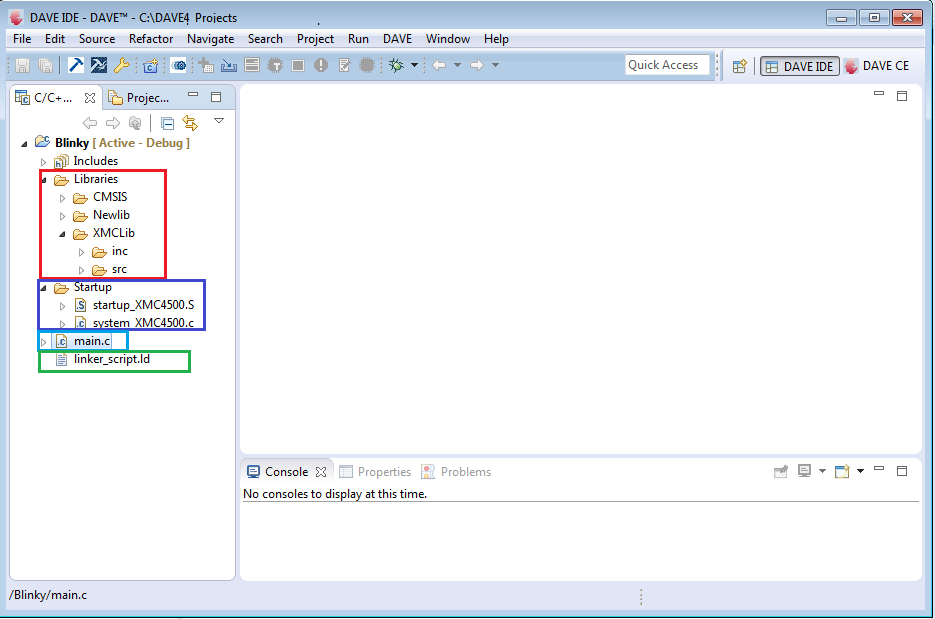Expand the CMSIS folder

(x=63, y=198)
